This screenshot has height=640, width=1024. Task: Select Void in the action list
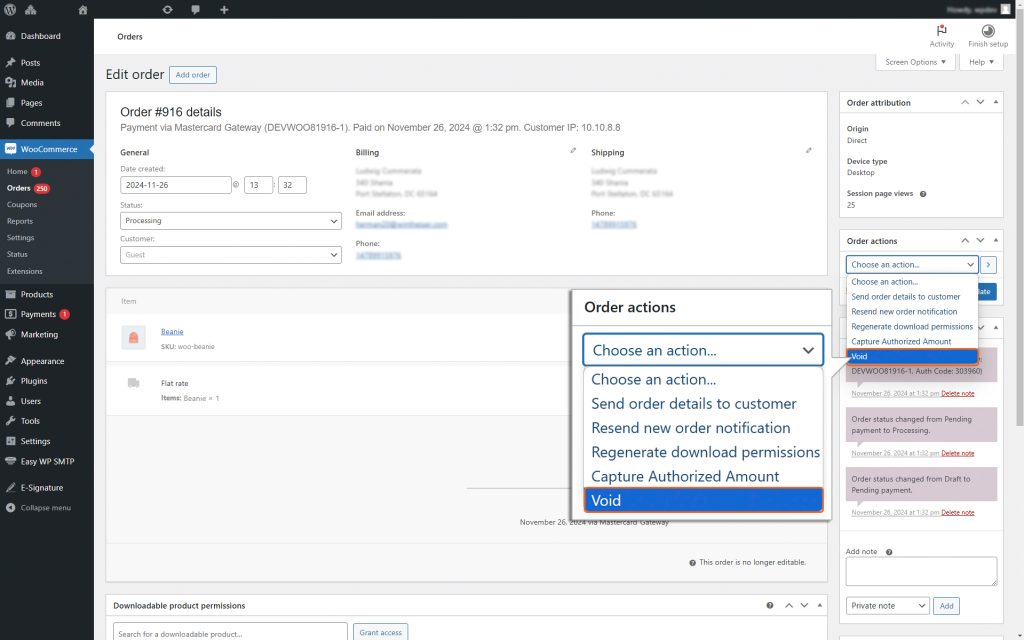(x=912, y=357)
